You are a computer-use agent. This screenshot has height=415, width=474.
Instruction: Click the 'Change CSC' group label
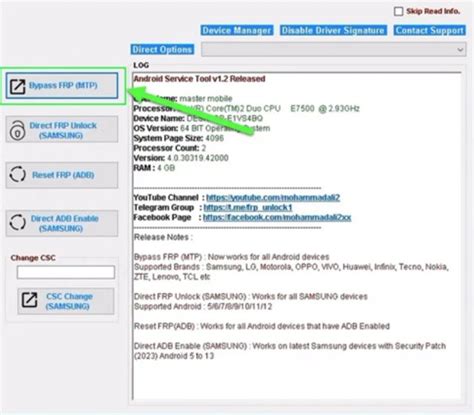tap(33, 258)
